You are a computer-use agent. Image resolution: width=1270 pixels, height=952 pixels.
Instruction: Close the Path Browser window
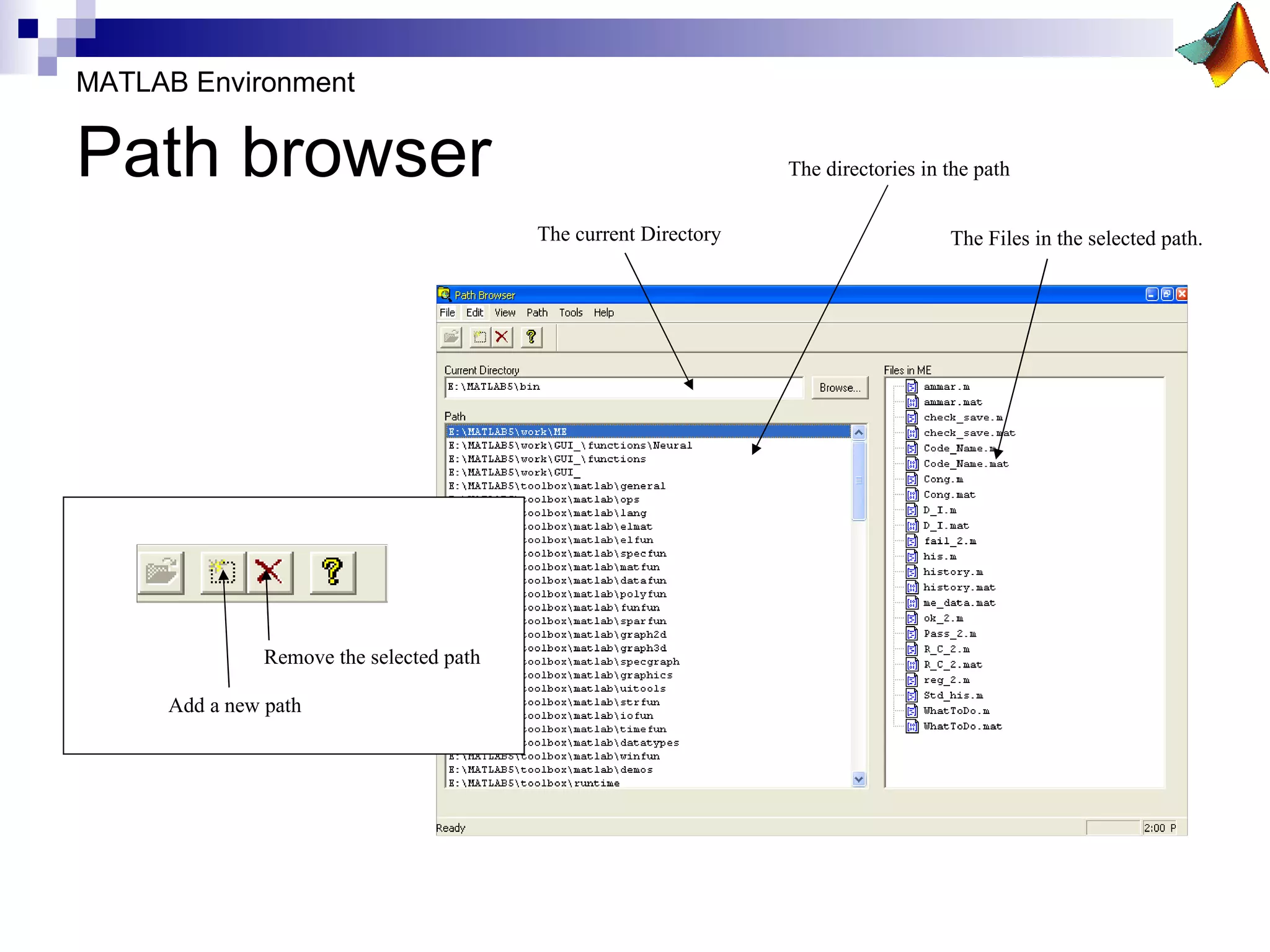(x=1181, y=294)
